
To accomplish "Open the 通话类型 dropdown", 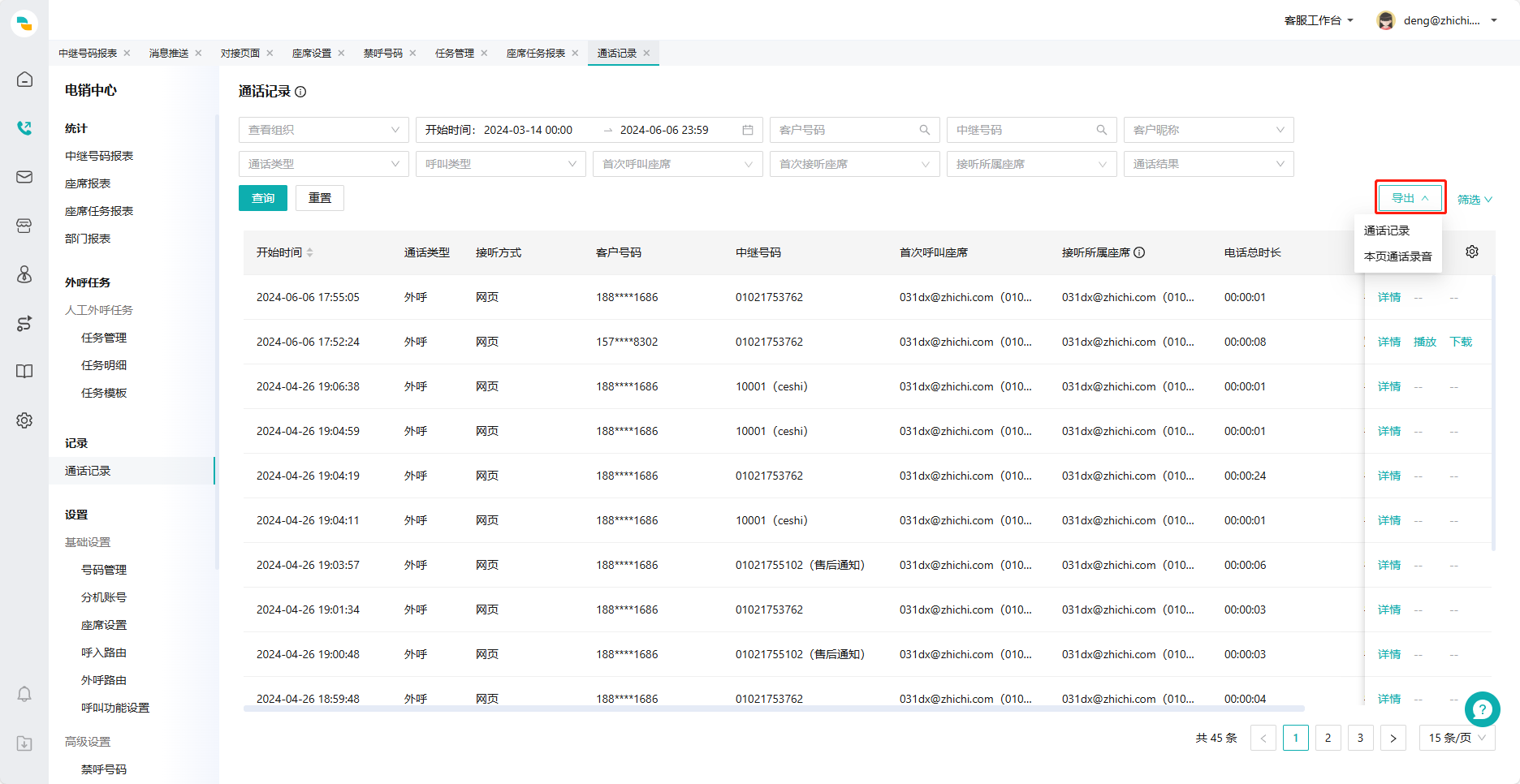I will coord(324,164).
